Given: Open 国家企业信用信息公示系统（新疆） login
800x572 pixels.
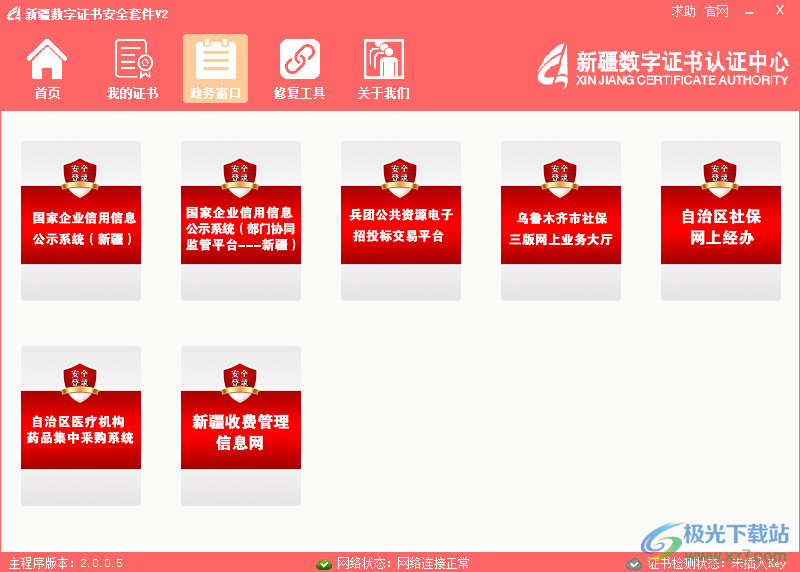Looking at the screenshot, I should click(81, 221).
